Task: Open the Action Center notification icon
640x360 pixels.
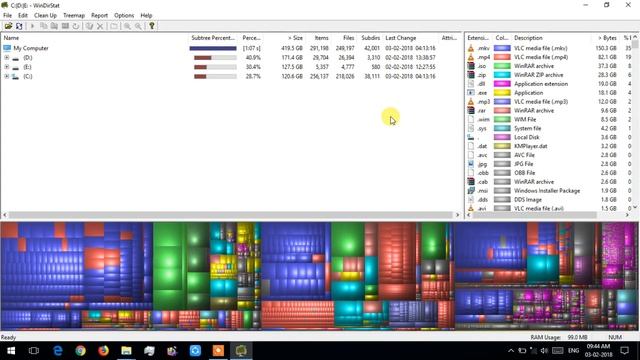Action: pyautogui.click(x=624, y=351)
